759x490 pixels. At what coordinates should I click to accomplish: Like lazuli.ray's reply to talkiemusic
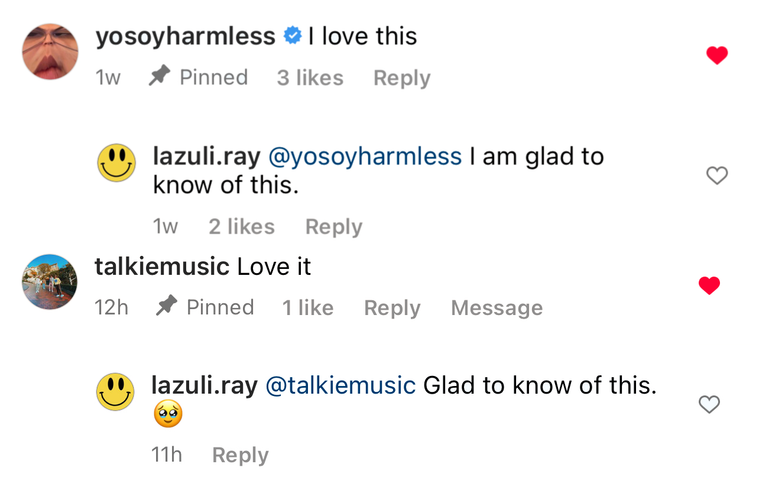pyautogui.click(x=709, y=404)
